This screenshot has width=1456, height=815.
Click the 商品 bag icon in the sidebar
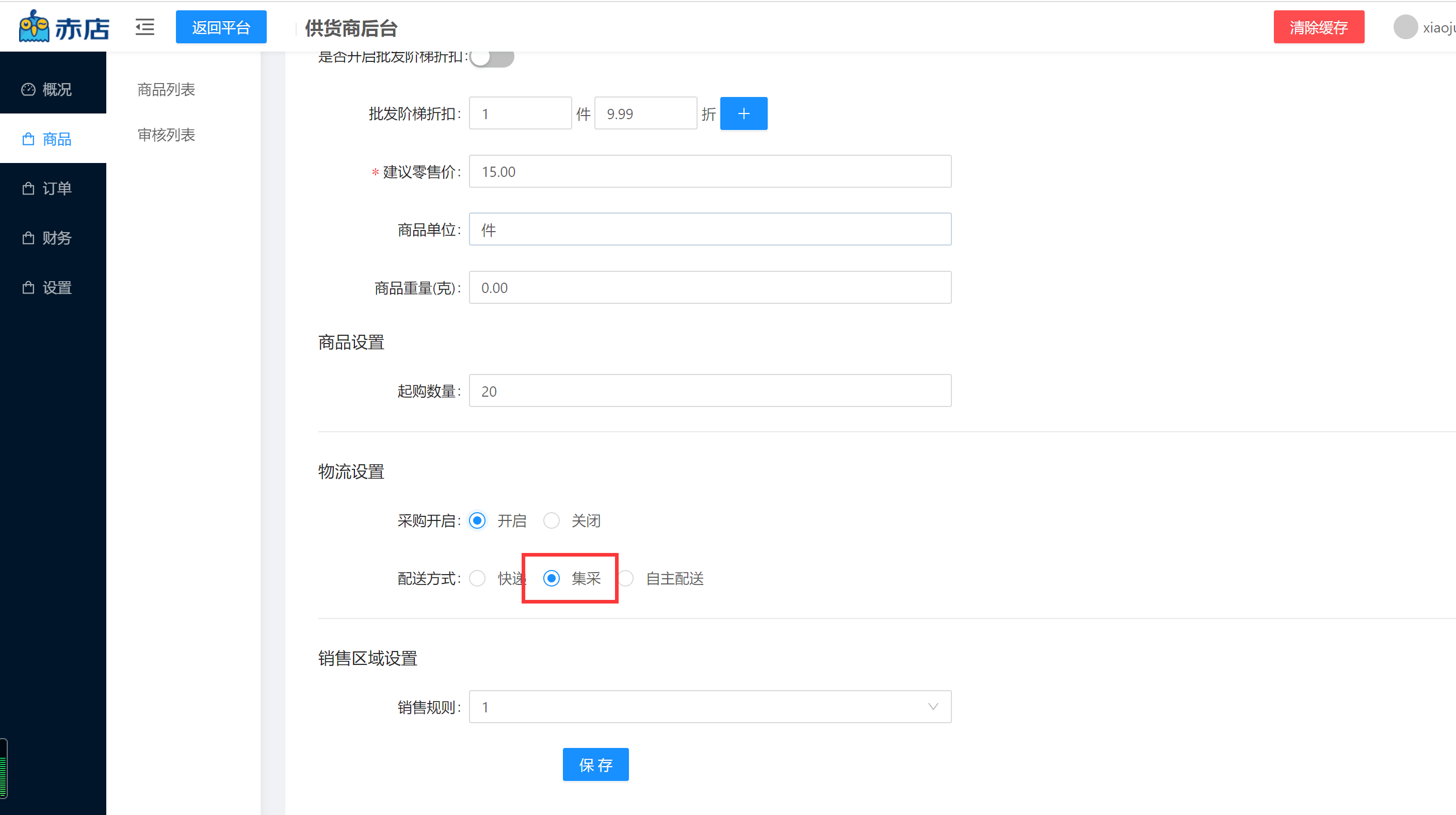pyautogui.click(x=28, y=139)
